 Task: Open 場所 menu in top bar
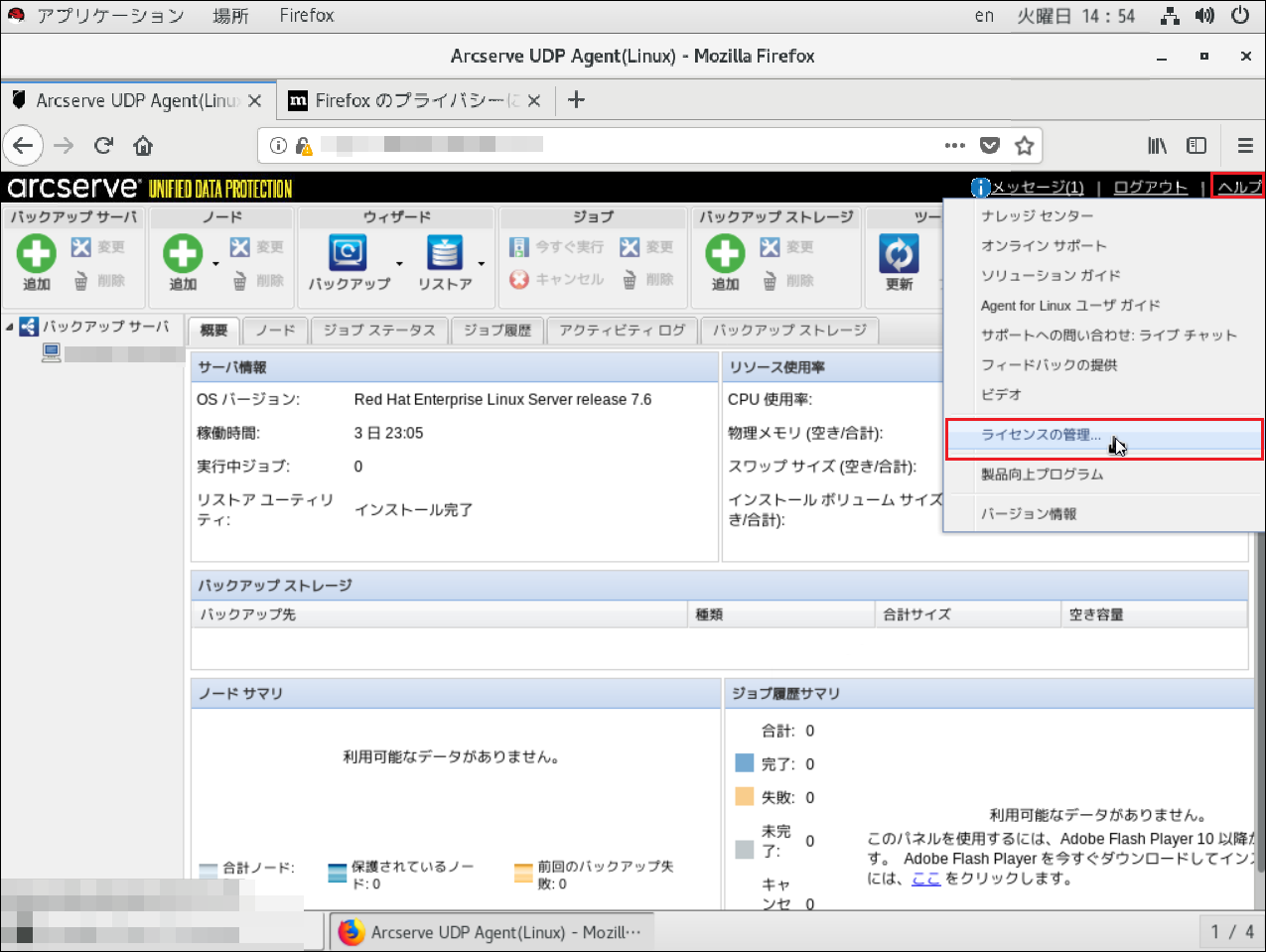coord(230,16)
